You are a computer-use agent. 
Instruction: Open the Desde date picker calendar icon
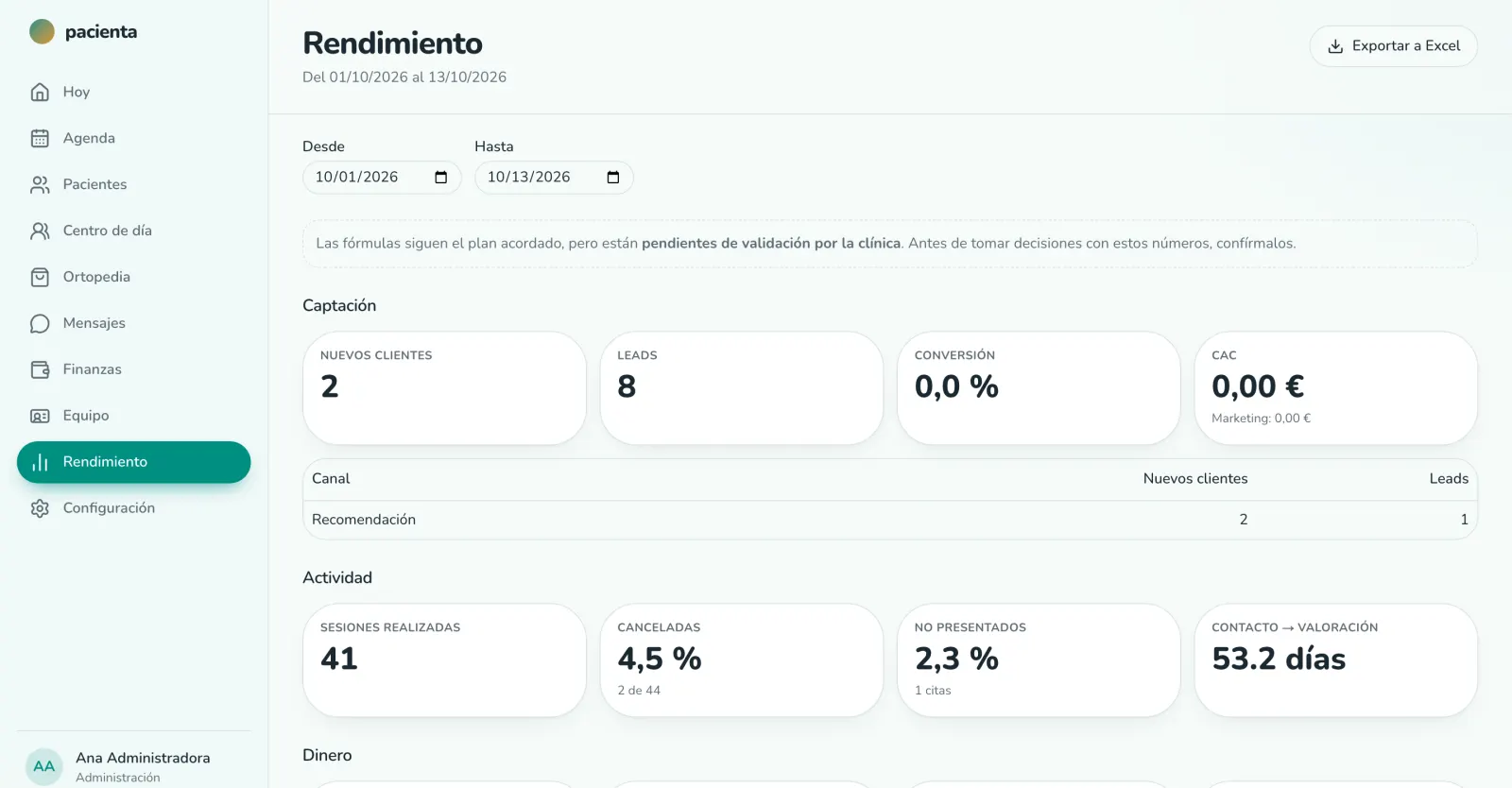pos(440,178)
